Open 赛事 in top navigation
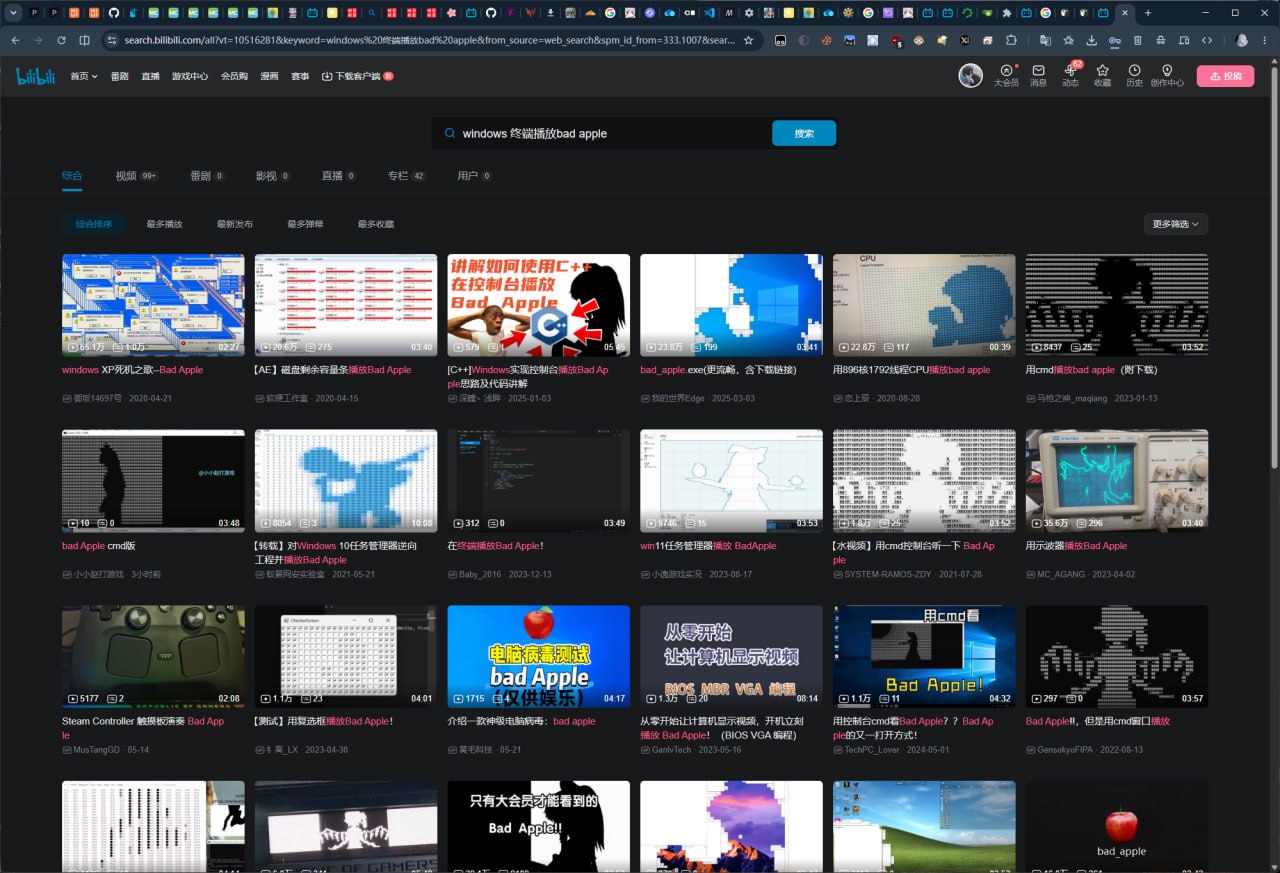This screenshot has width=1280, height=873. coord(300,76)
